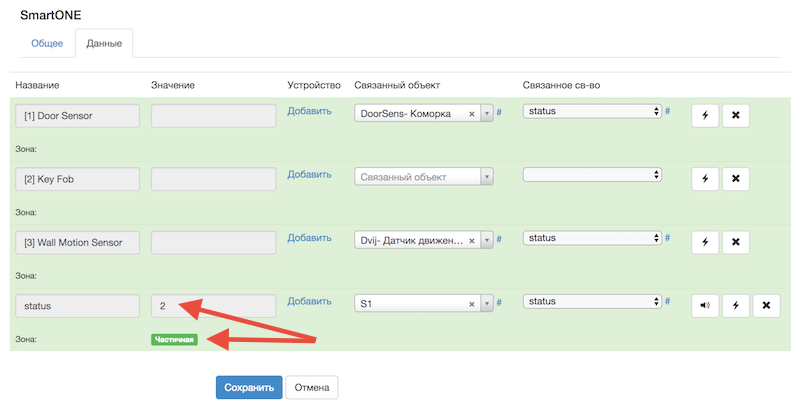The width and height of the screenshot is (800, 409).
Task: Click Добавить link in Key Fob row
Action: click(309, 174)
